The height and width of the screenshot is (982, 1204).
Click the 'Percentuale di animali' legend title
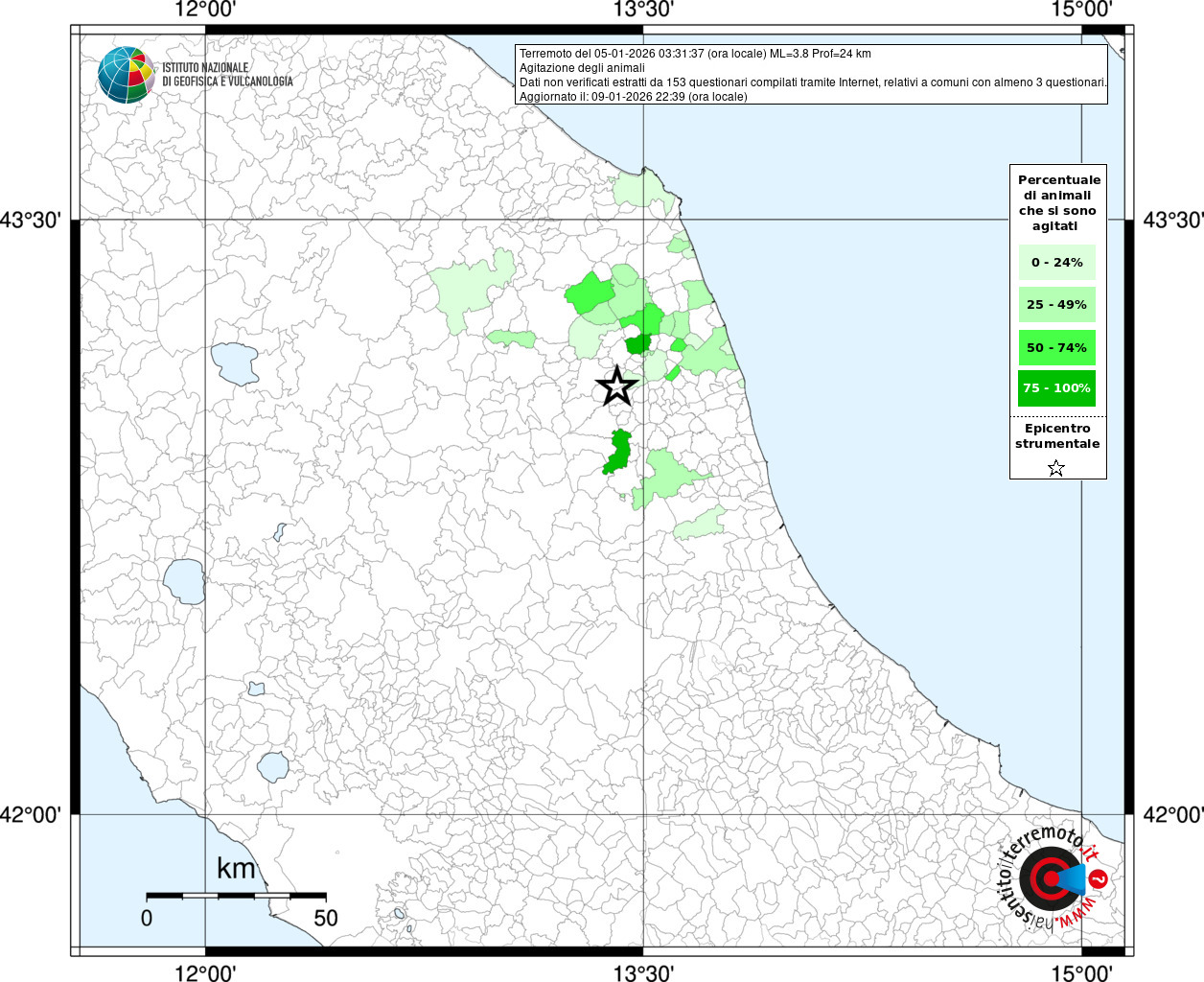point(1058,202)
